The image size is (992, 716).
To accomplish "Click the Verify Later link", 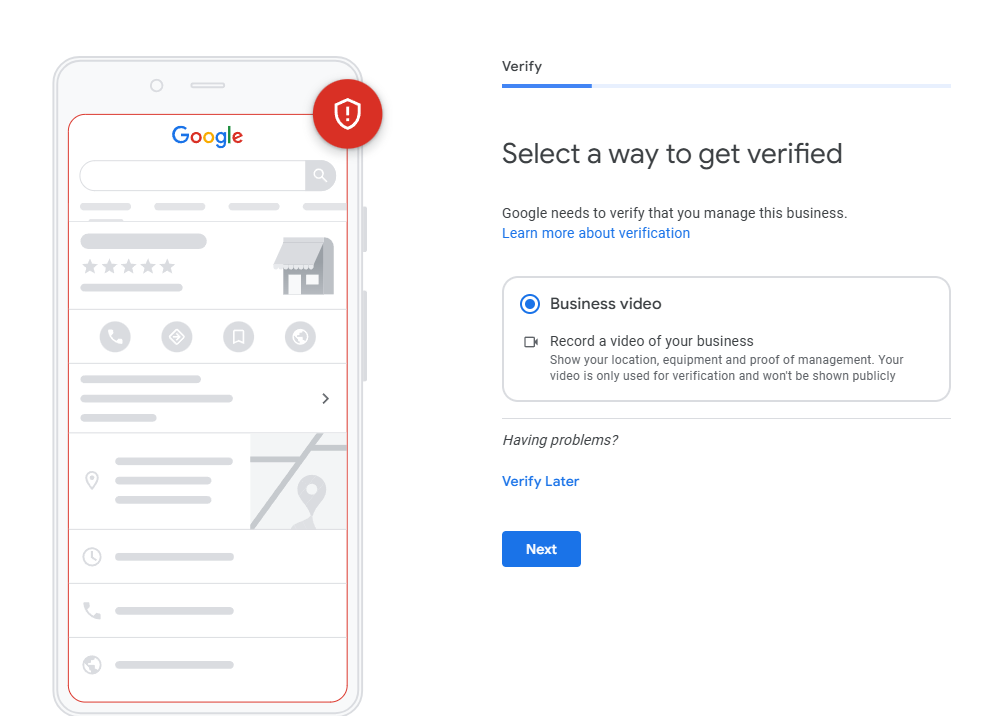I will [x=540, y=481].
